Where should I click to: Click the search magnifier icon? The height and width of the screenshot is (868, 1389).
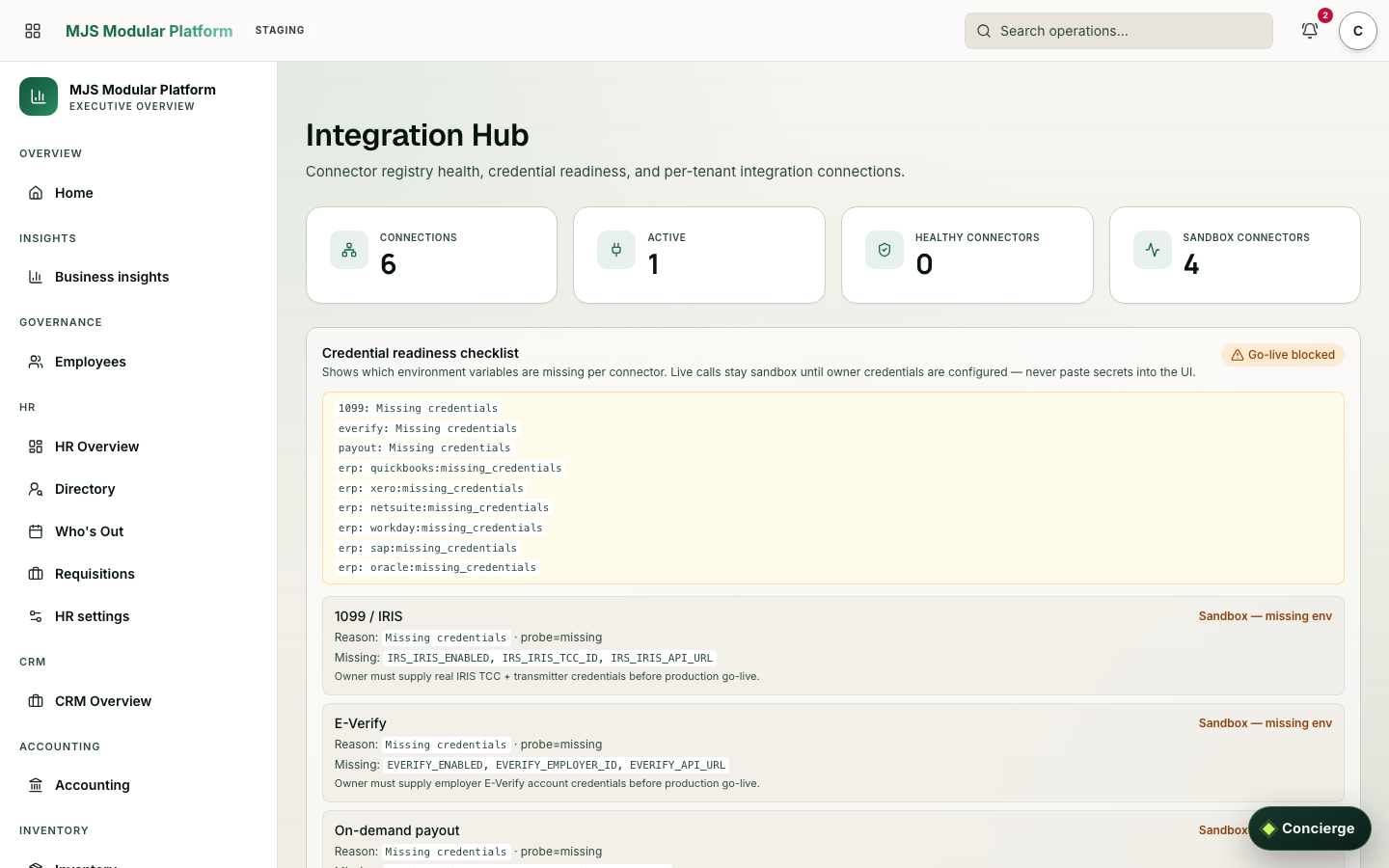(984, 31)
